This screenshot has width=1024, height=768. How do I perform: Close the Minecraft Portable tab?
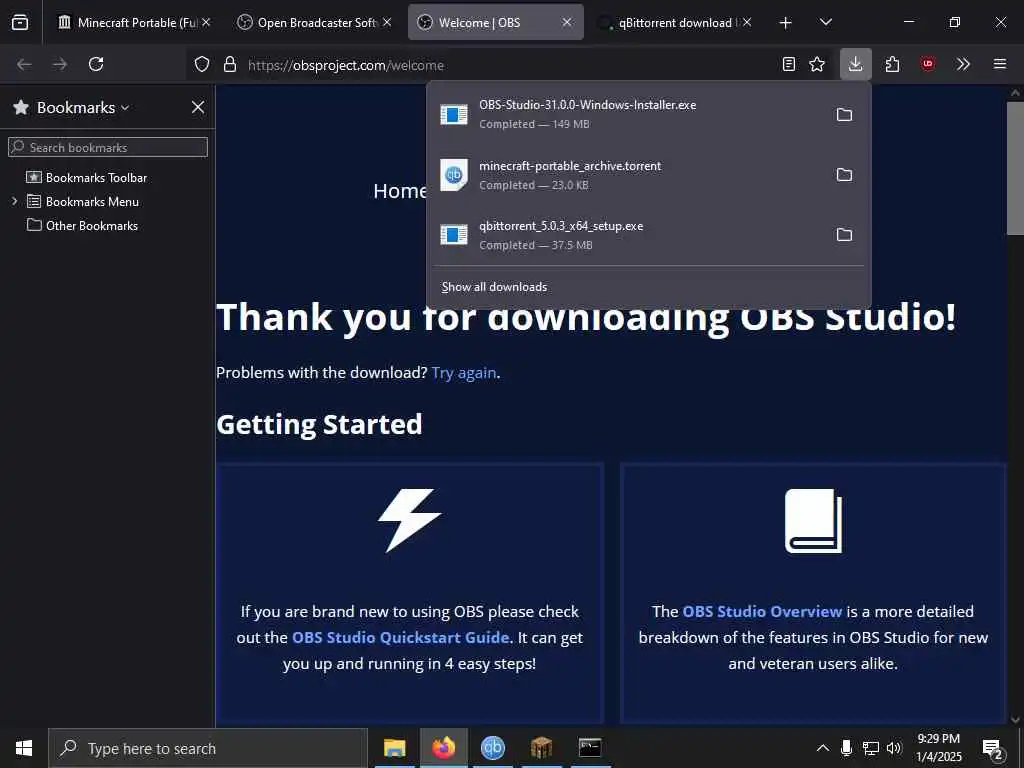point(206,22)
